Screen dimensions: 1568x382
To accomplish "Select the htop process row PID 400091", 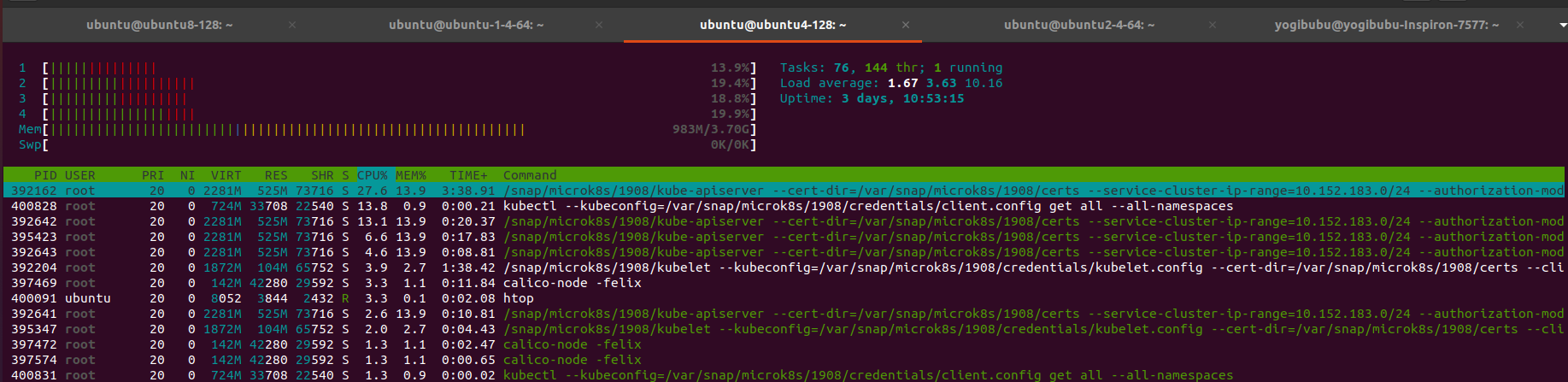I will (784, 298).
